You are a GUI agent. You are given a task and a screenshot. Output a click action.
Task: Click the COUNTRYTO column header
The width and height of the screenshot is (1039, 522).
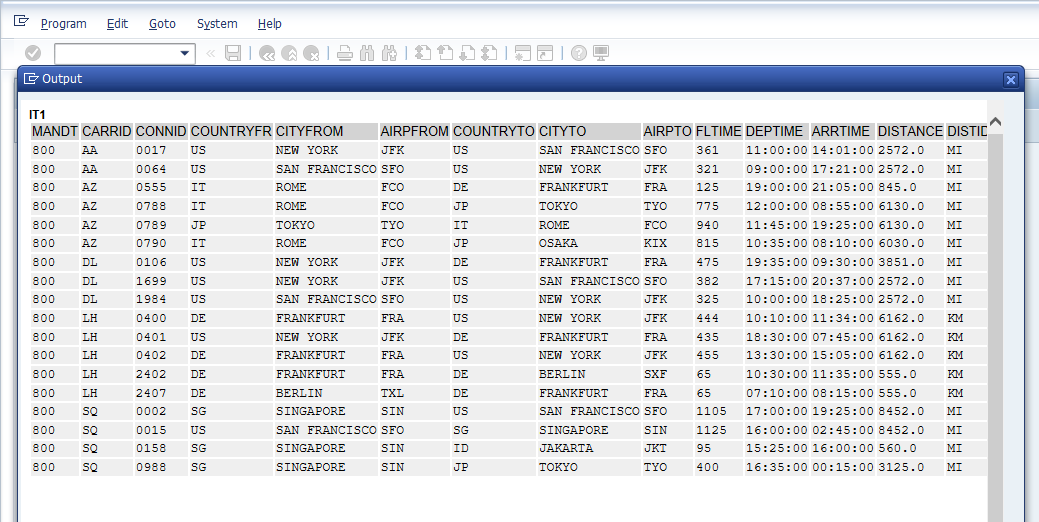pyautogui.click(x=494, y=131)
